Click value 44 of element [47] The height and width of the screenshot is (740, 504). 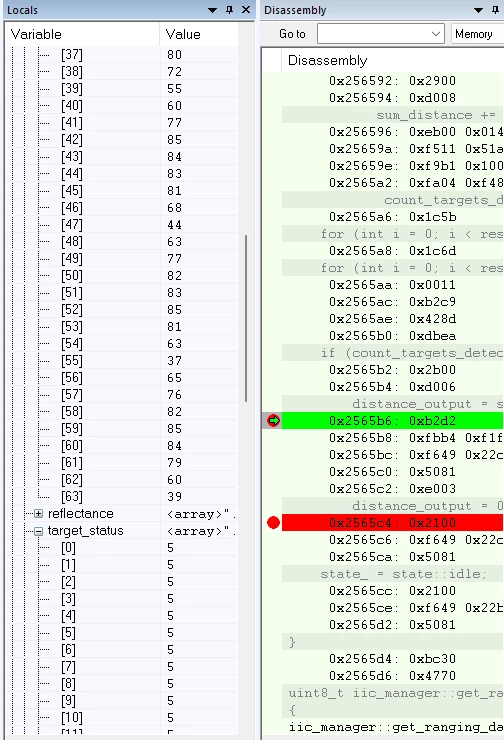174,225
